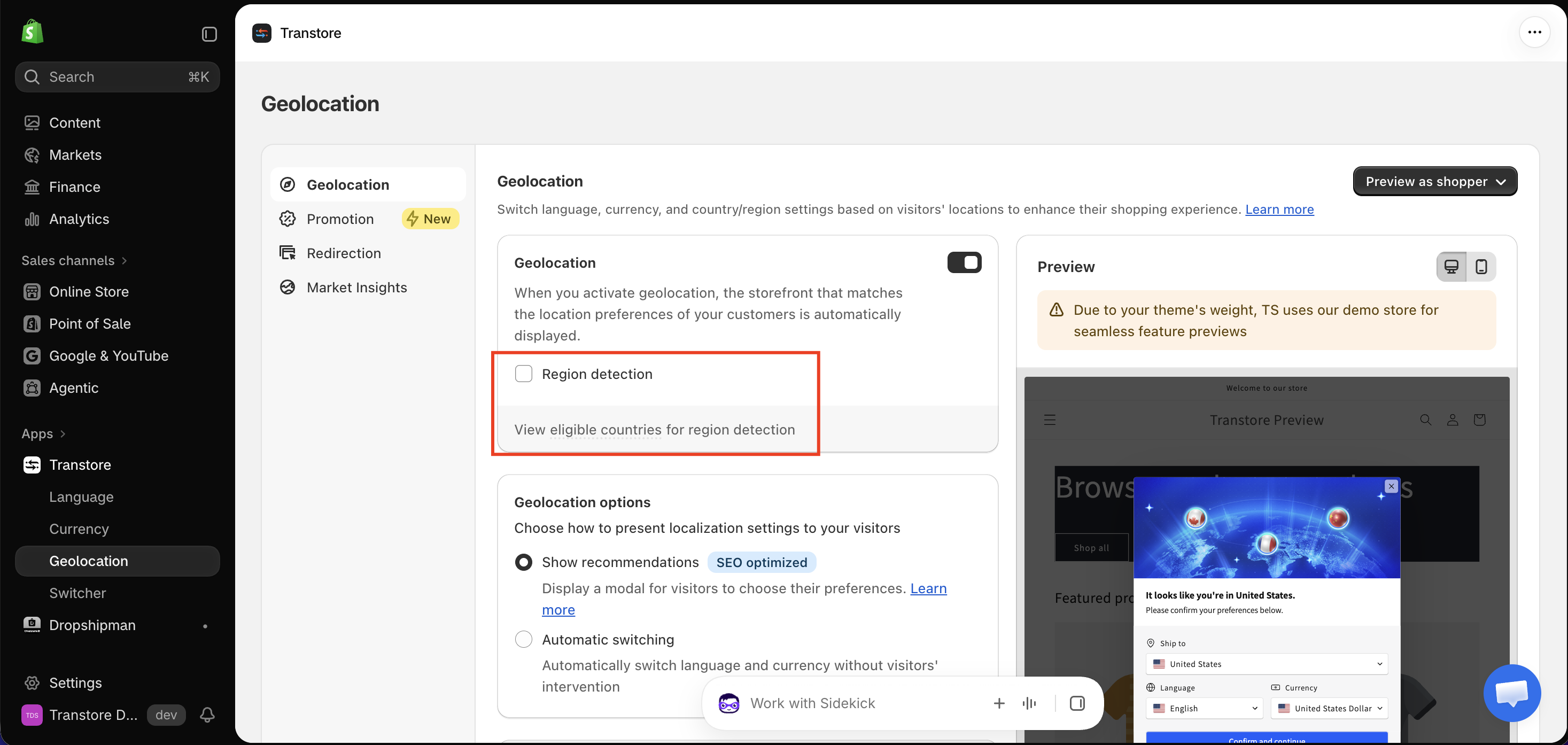Select Automatic switching radio option

(x=524, y=639)
